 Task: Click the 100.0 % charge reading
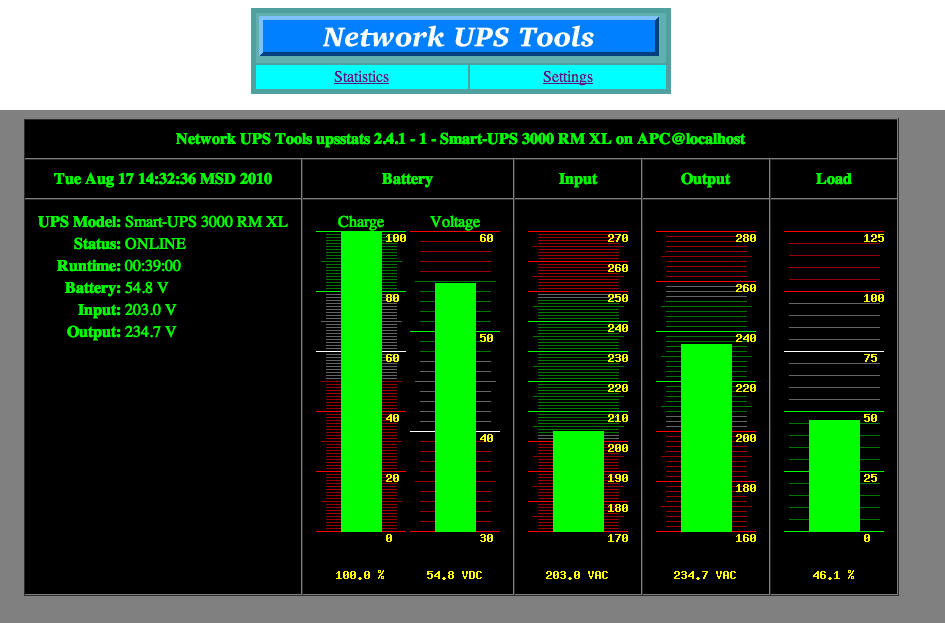pos(360,575)
